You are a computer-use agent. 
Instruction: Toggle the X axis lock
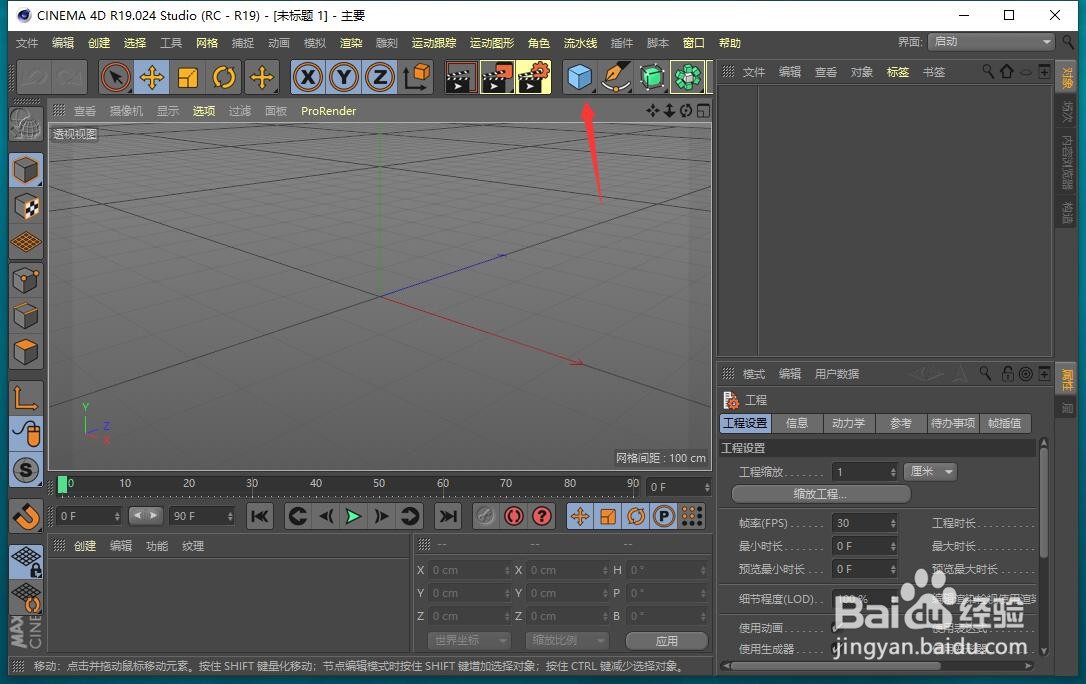tap(307, 77)
